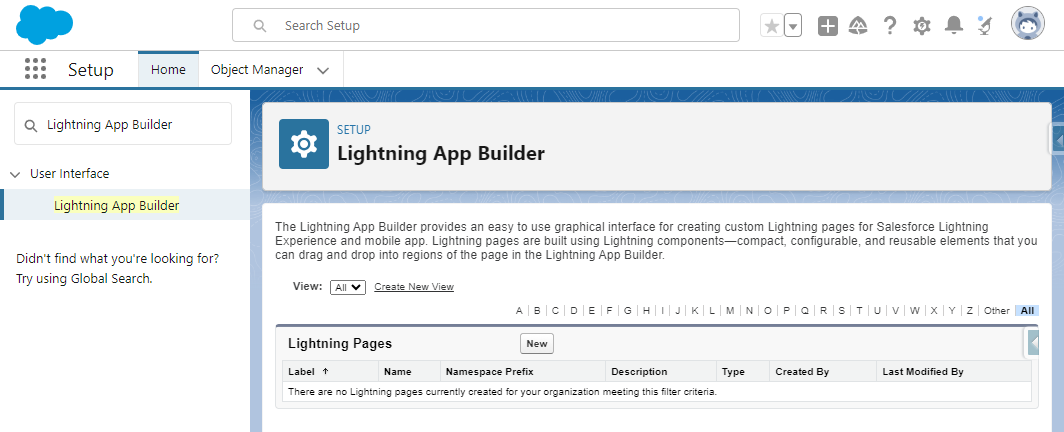The width and height of the screenshot is (1064, 432).
Task: Click the Search Setup magnifier icon
Action: 259,26
